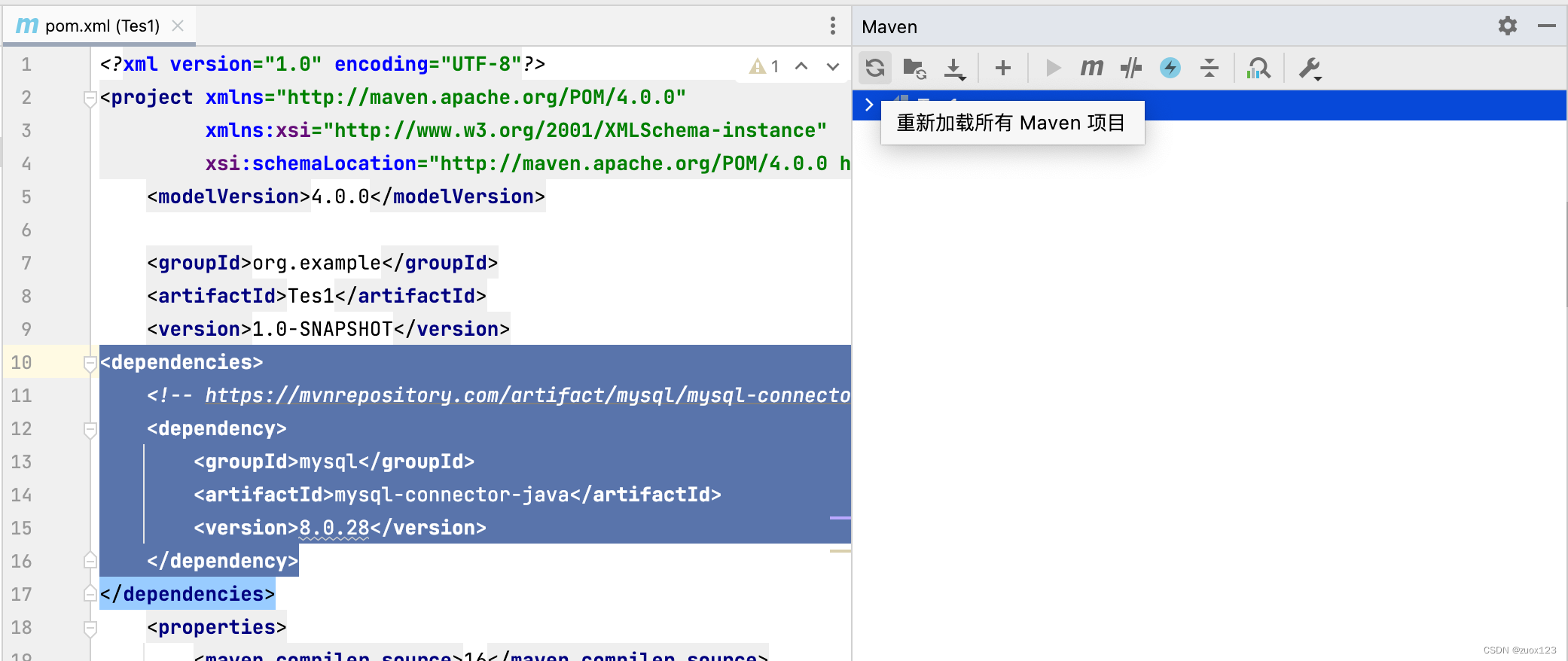
Task: Click the mysql groupId value
Action: [x=328, y=461]
